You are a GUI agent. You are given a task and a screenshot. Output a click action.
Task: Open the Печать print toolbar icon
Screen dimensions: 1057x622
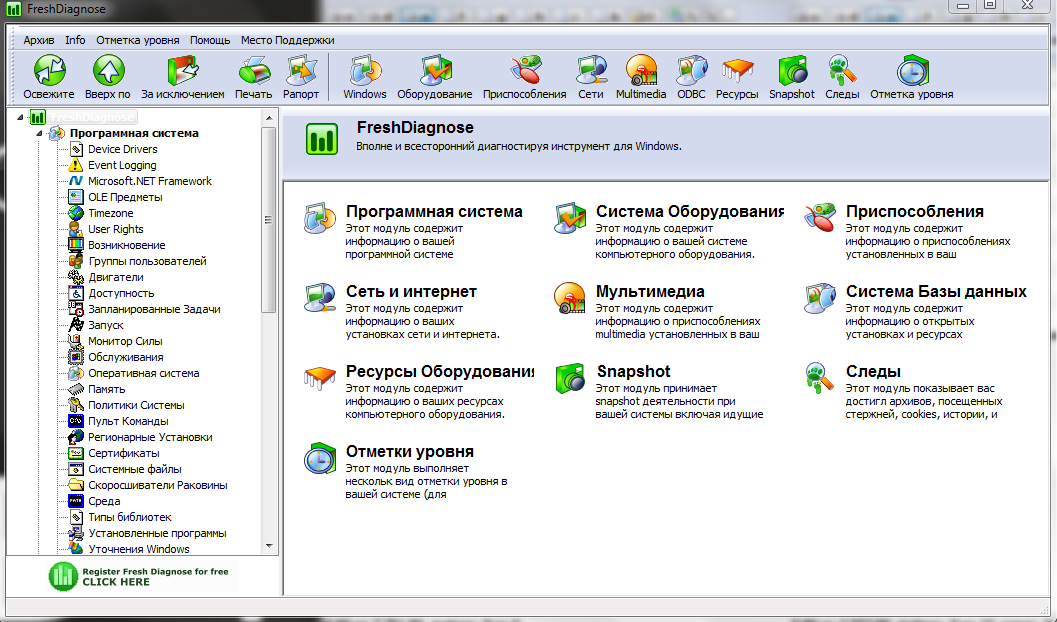click(x=253, y=71)
